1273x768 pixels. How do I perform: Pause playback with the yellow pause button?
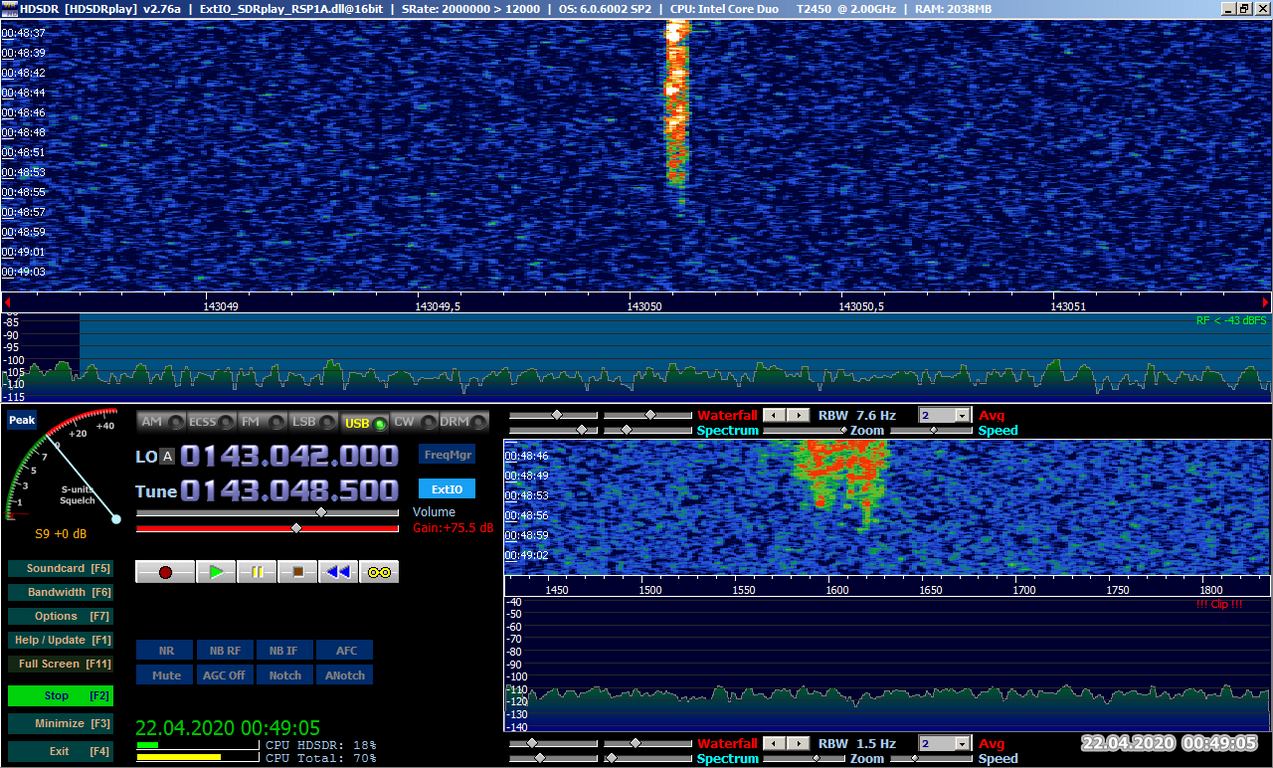pyautogui.click(x=257, y=572)
